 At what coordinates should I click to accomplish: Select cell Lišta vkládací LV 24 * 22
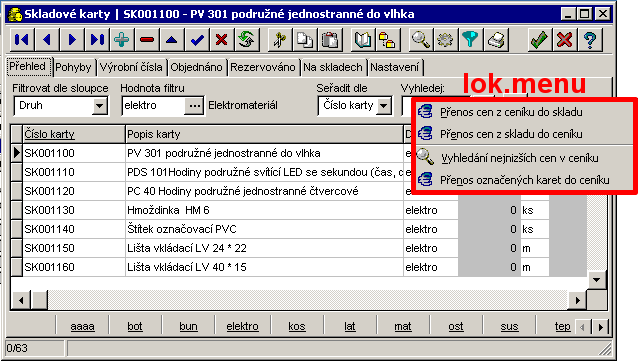pyautogui.click(x=264, y=248)
